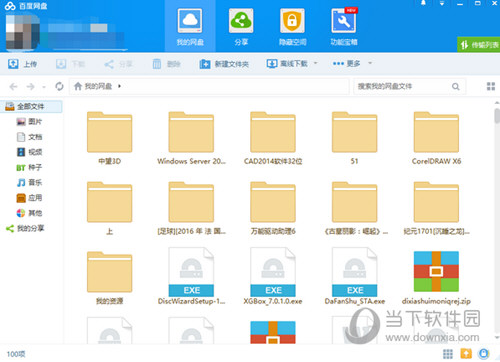
Task: Select the [足球][2016 年 法 国... folder
Action: 191,208
